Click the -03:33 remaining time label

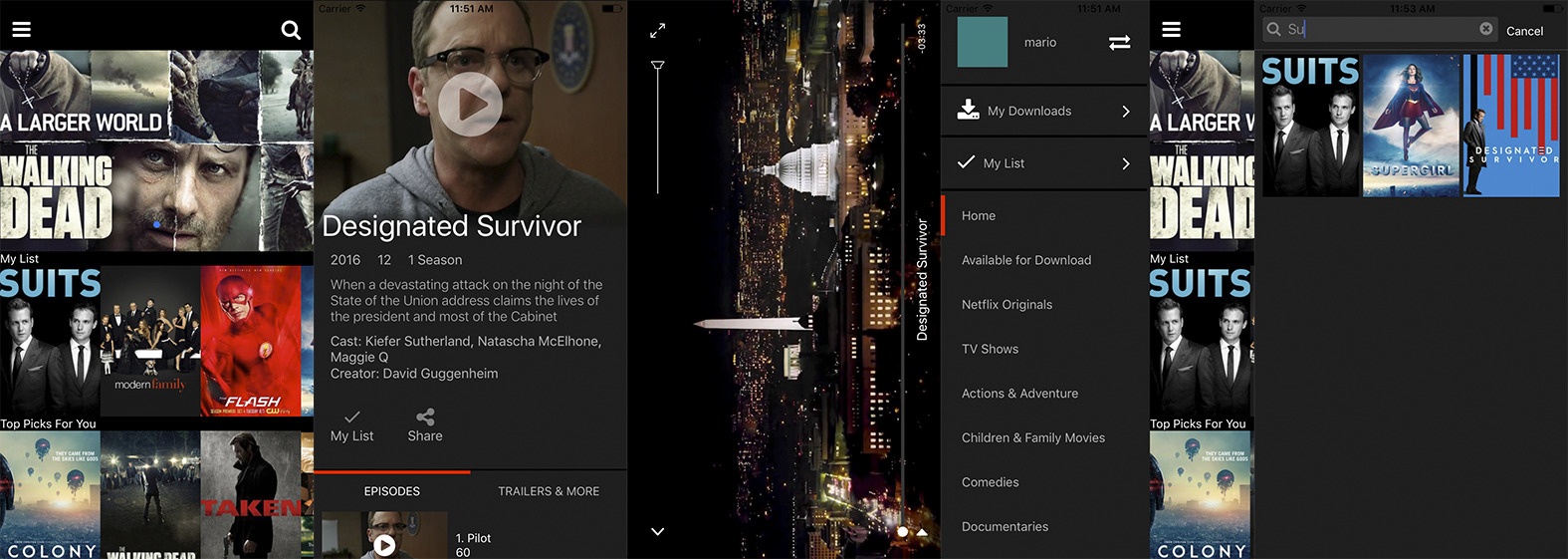click(x=921, y=38)
